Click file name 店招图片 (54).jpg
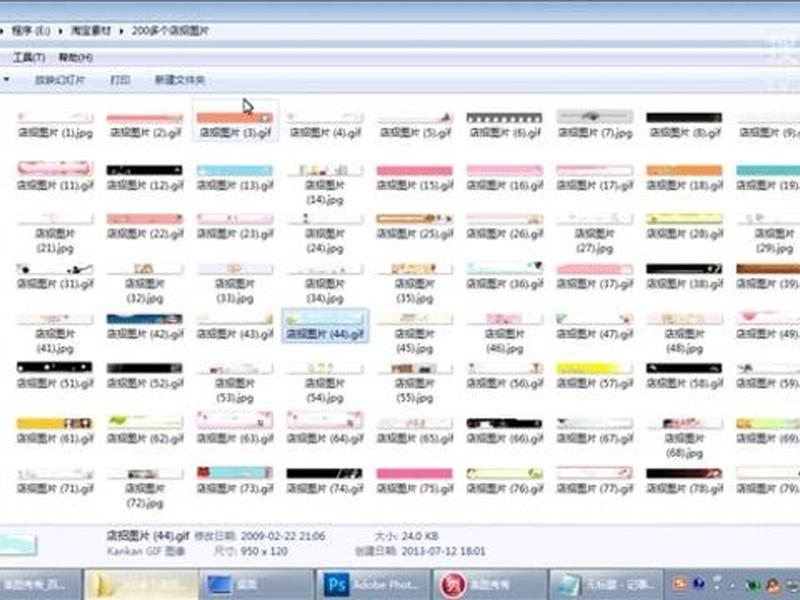Screen dimensions: 800x600 pyautogui.click(x=325, y=390)
